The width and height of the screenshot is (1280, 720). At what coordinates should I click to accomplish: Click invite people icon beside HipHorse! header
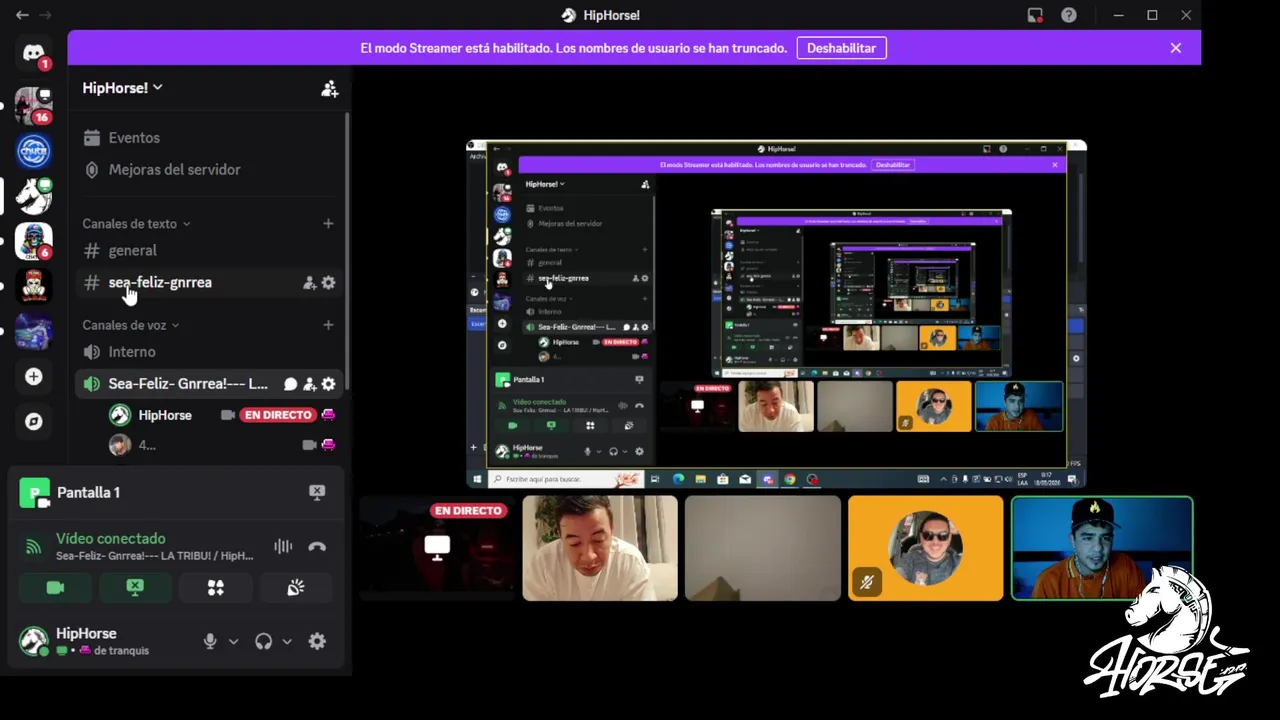(x=329, y=88)
